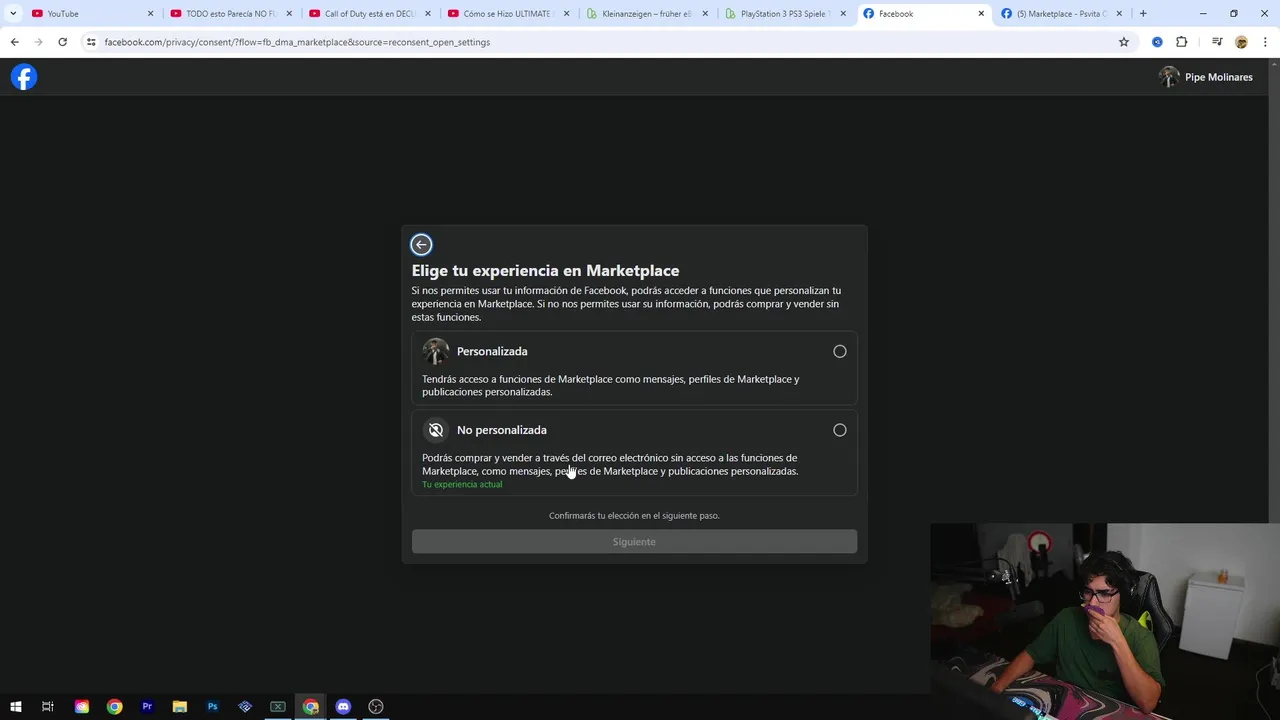Reload the page
This screenshot has height=720, width=1280.
pos(62,42)
